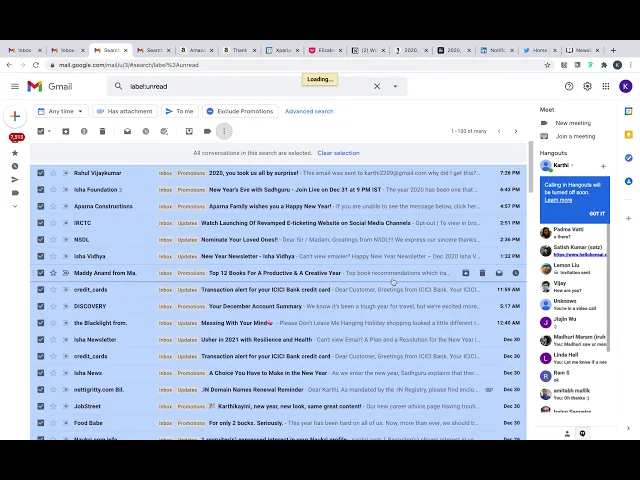The height and width of the screenshot is (480, 640).
Task: Star the DISCOVERY email
Action: [x=53, y=306]
